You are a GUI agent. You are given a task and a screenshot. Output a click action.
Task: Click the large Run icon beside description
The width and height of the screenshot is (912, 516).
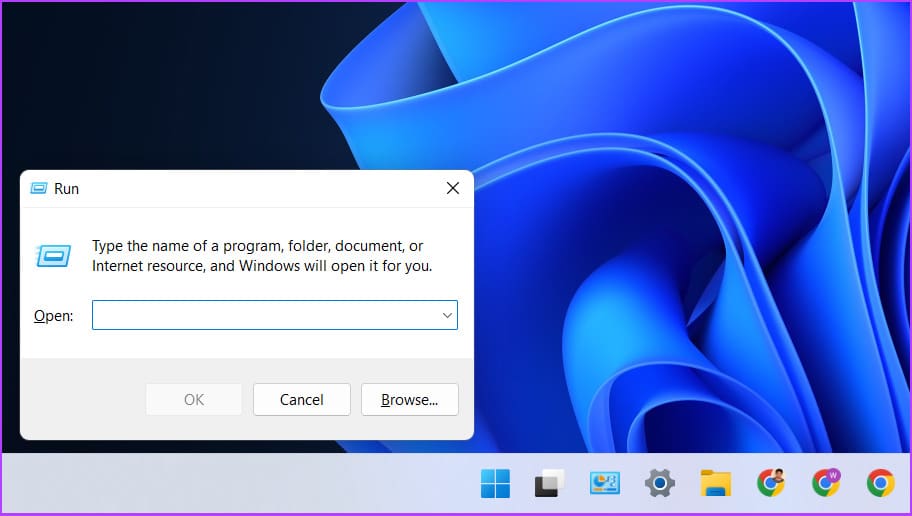click(x=54, y=256)
